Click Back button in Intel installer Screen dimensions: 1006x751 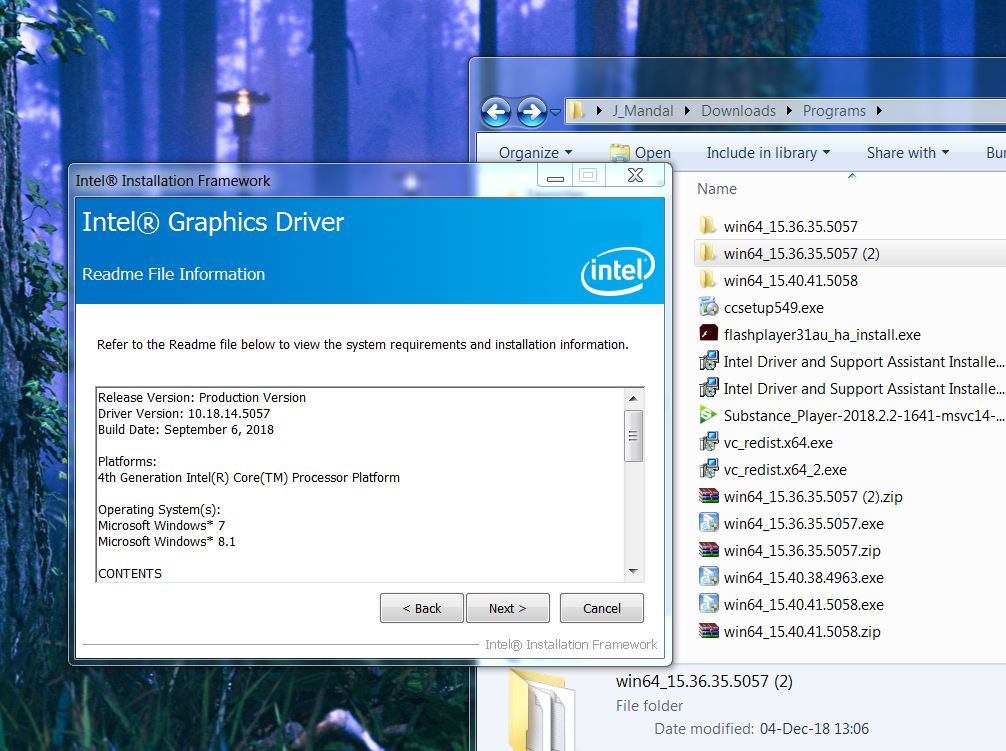click(x=422, y=608)
